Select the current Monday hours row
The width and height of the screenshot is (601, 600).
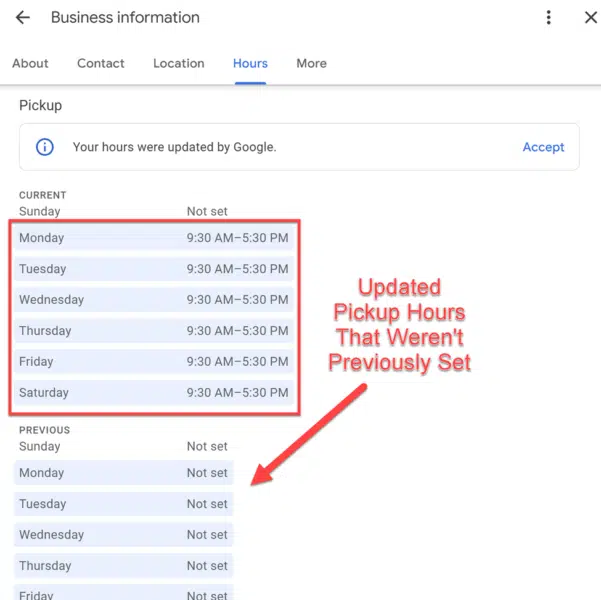(155, 238)
